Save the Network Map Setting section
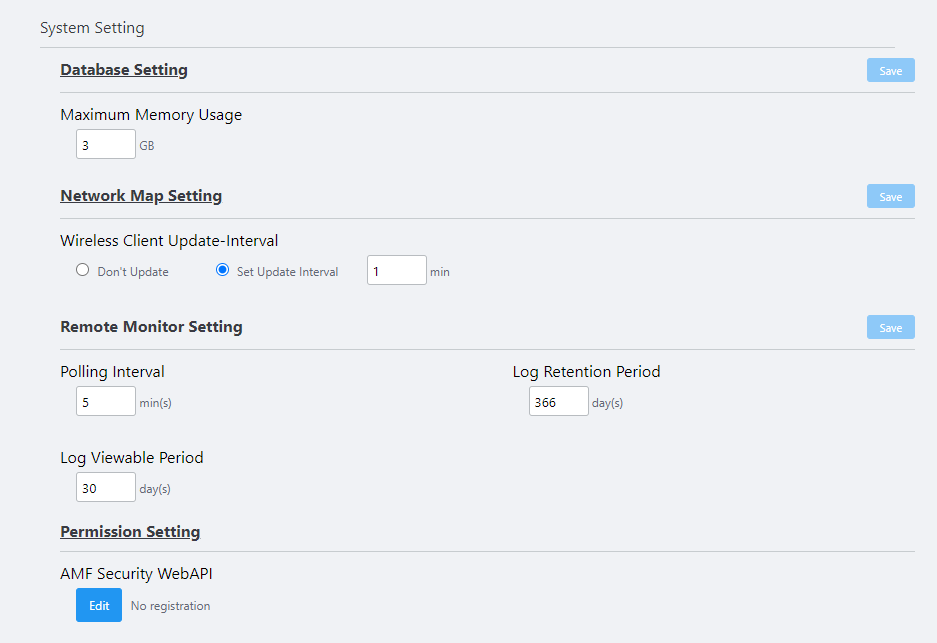Viewport: 937px width, 643px height. pyautogui.click(x=890, y=196)
